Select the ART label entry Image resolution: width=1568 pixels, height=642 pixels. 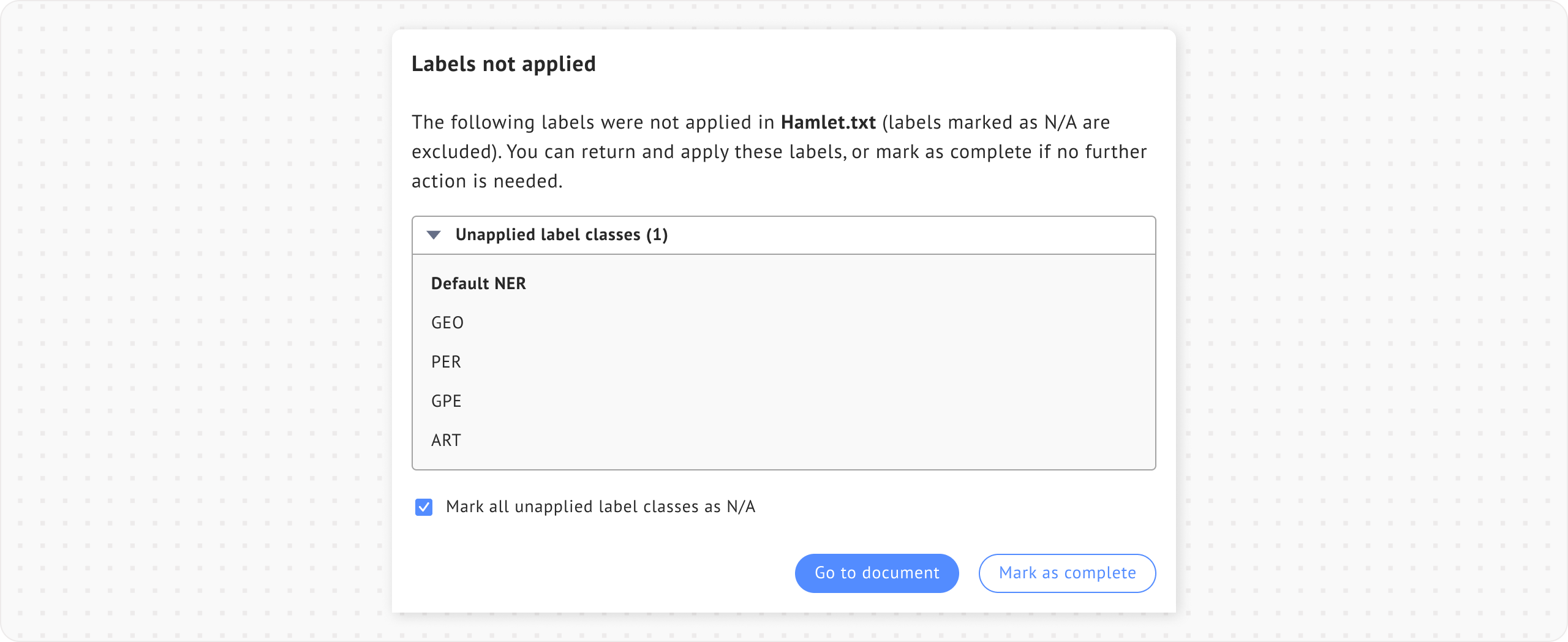[x=446, y=440]
